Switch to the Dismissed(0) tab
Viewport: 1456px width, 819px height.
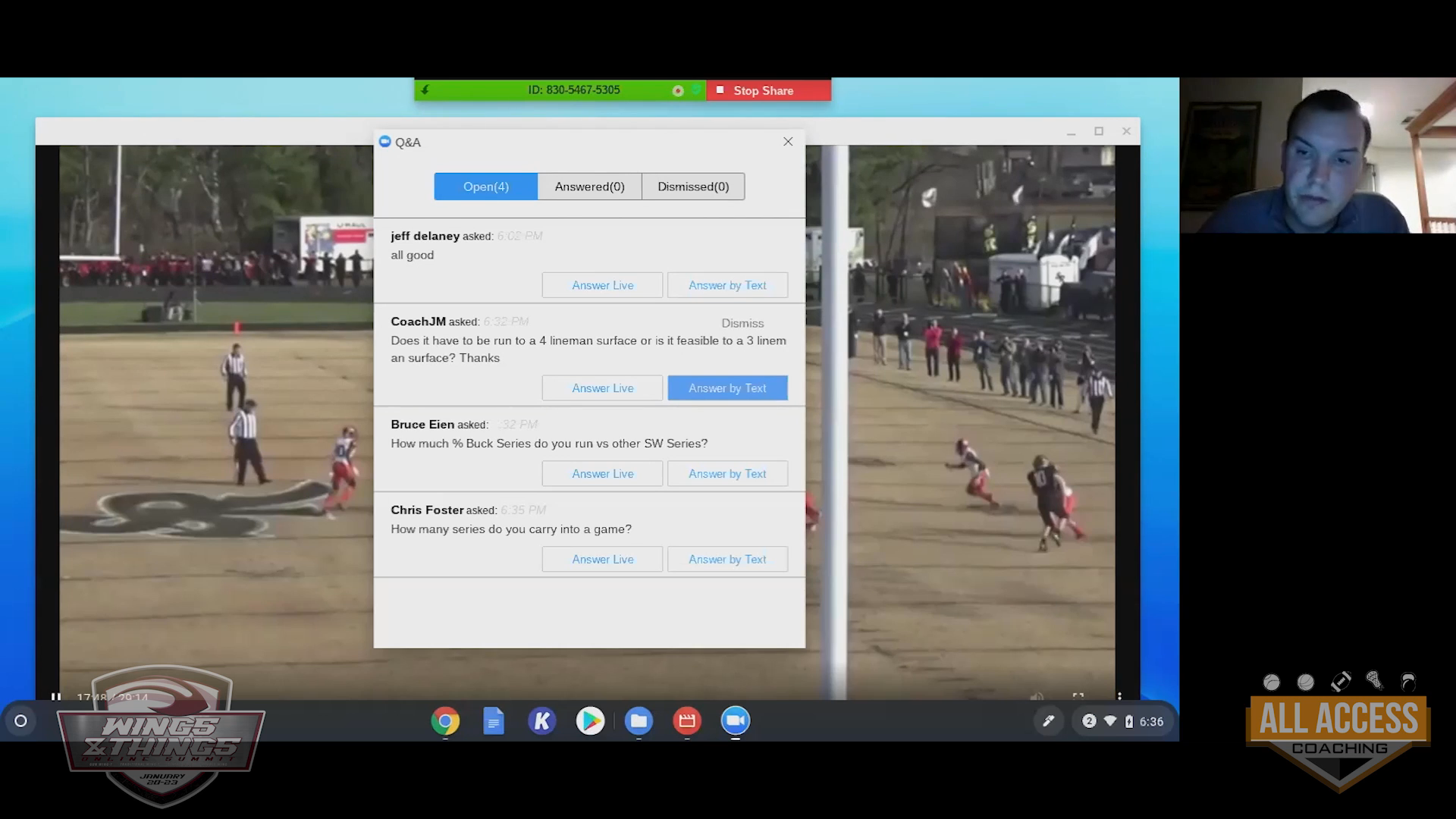693,187
